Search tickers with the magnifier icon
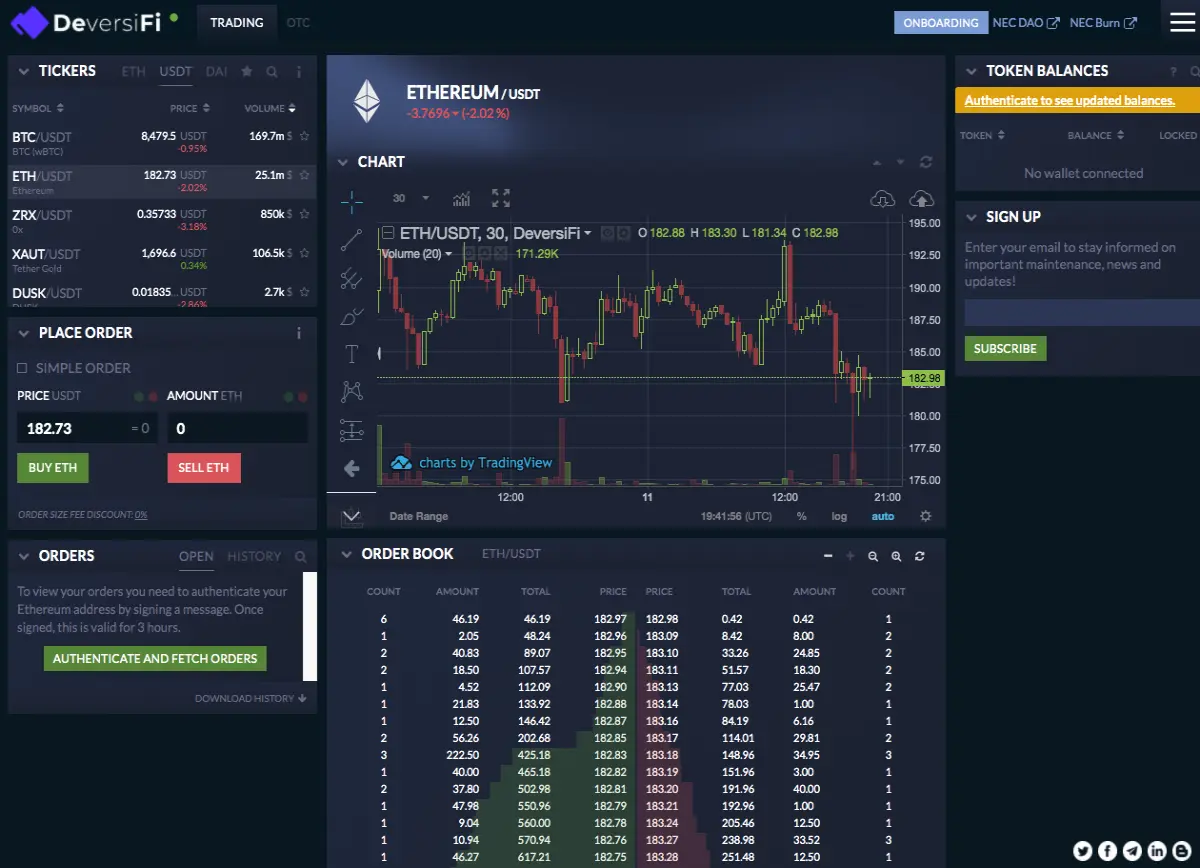The width and height of the screenshot is (1200, 868). click(272, 72)
